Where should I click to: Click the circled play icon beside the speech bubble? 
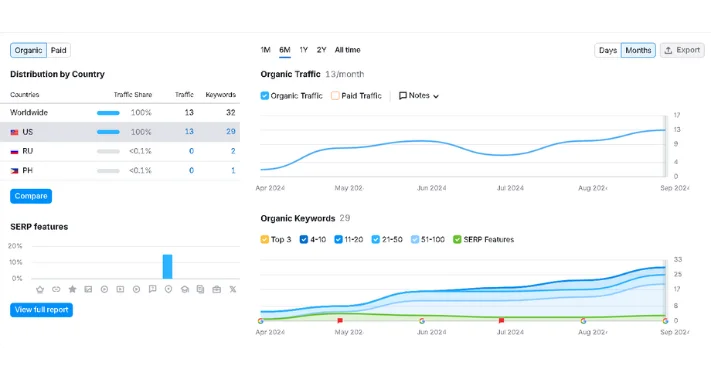[x=136, y=289]
